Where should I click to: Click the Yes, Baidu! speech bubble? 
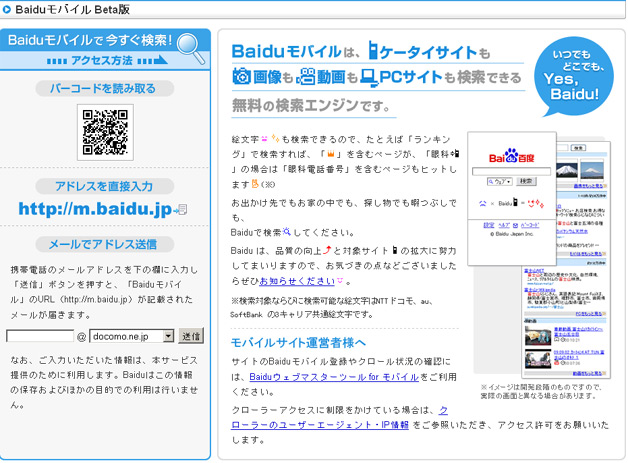click(x=569, y=77)
